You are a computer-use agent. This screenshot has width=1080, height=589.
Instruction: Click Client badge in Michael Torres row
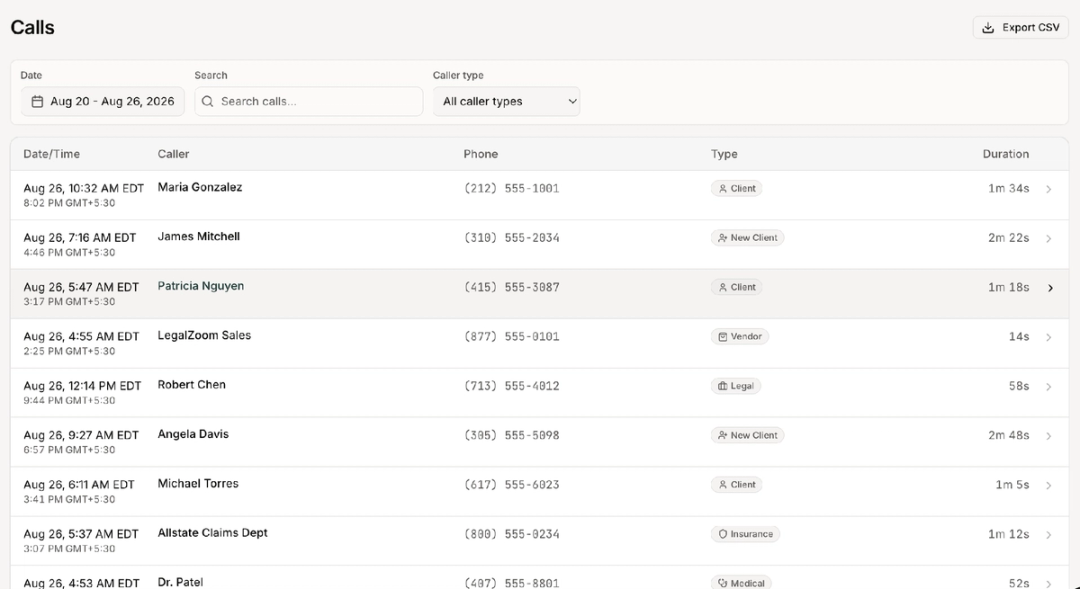coord(736,485)
